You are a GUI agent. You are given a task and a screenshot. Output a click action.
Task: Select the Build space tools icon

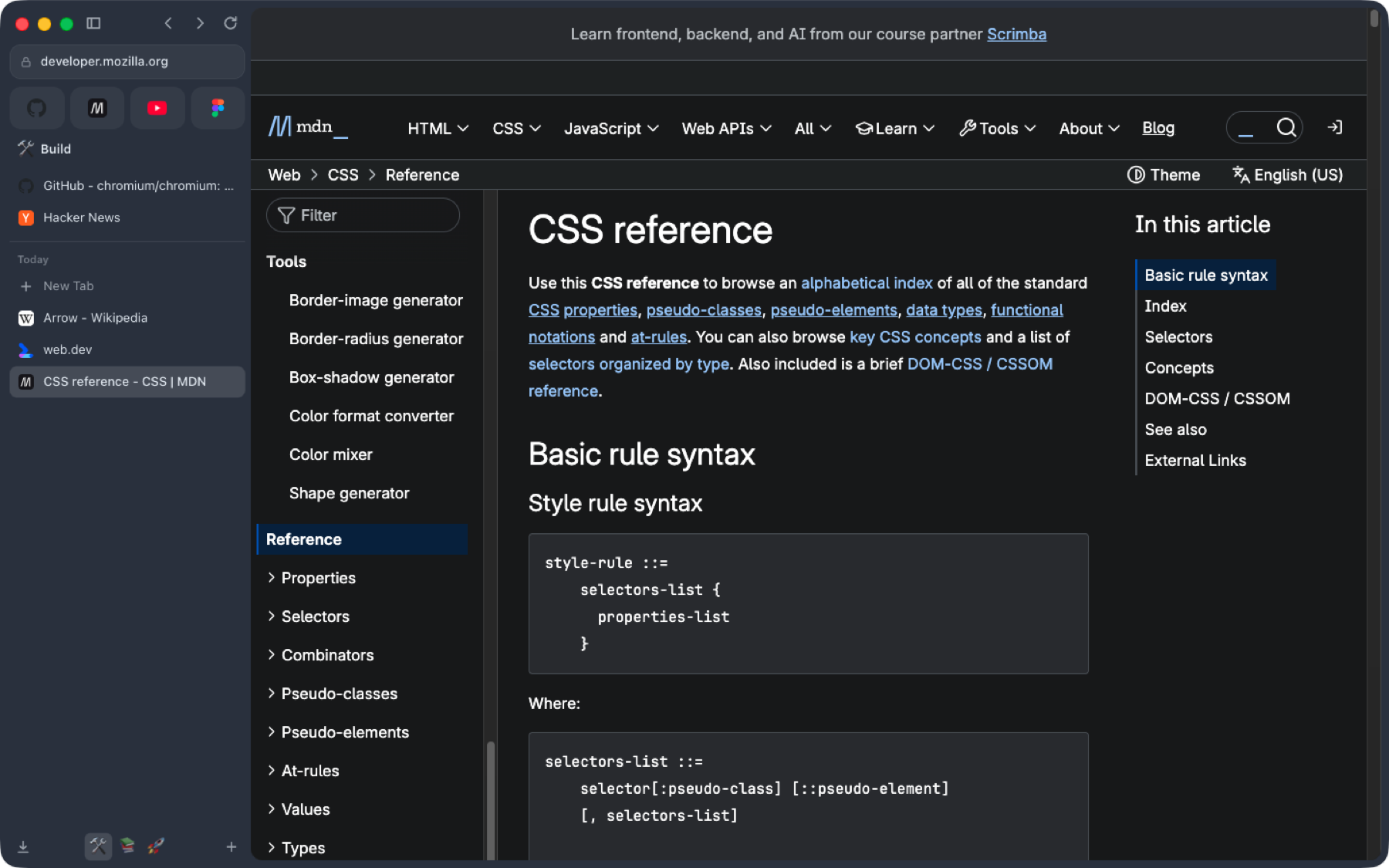coord(98,846)
